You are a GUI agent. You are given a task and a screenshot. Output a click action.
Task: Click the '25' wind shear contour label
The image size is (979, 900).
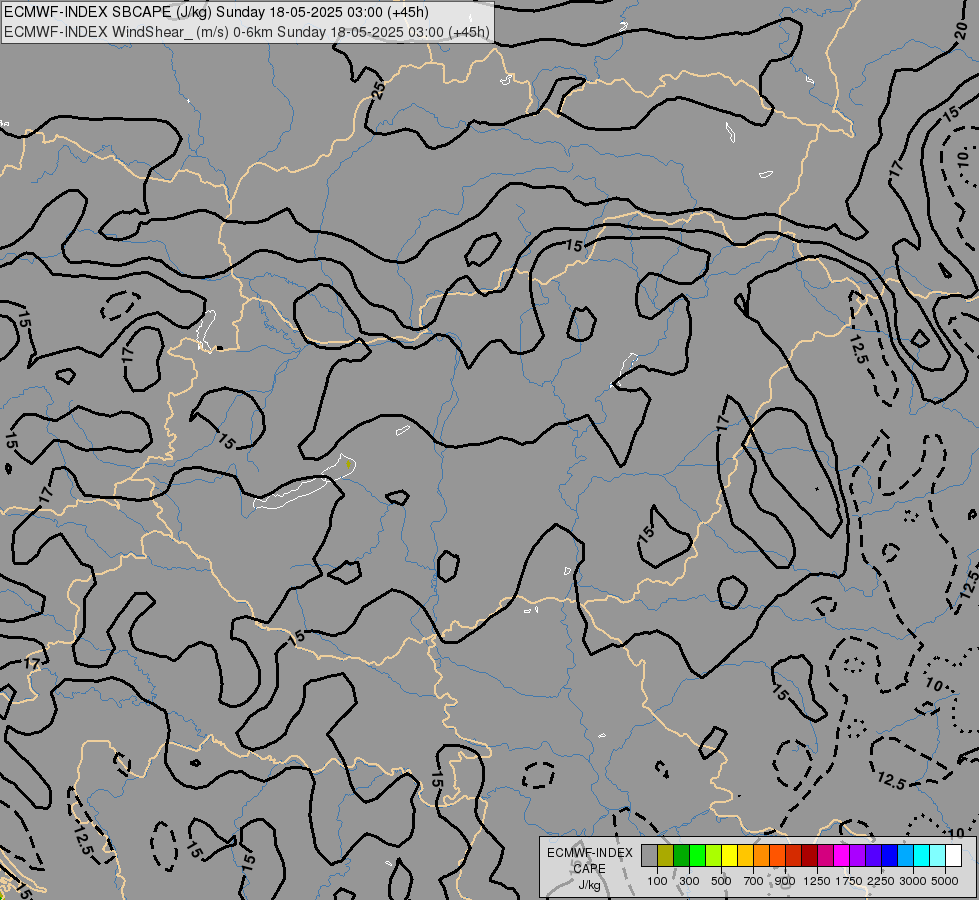pyautogui.click(x=378, y=91)
